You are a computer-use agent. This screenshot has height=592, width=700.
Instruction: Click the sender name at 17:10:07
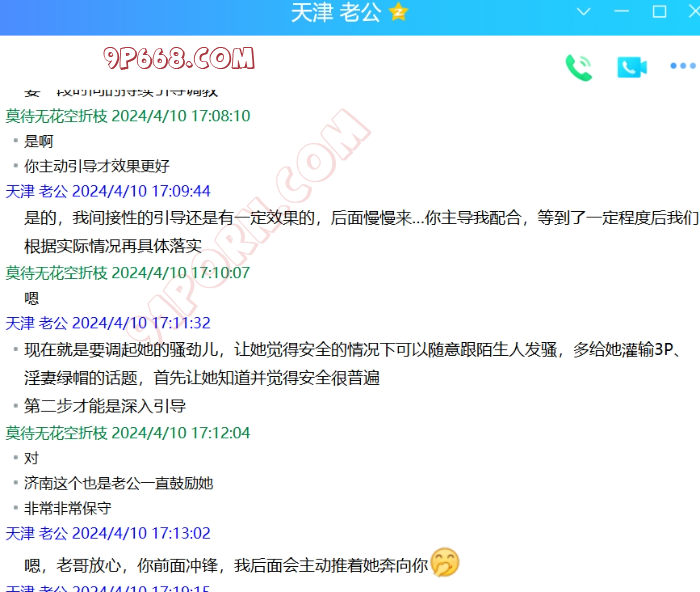pyautogui.click(x=56, y=272)
